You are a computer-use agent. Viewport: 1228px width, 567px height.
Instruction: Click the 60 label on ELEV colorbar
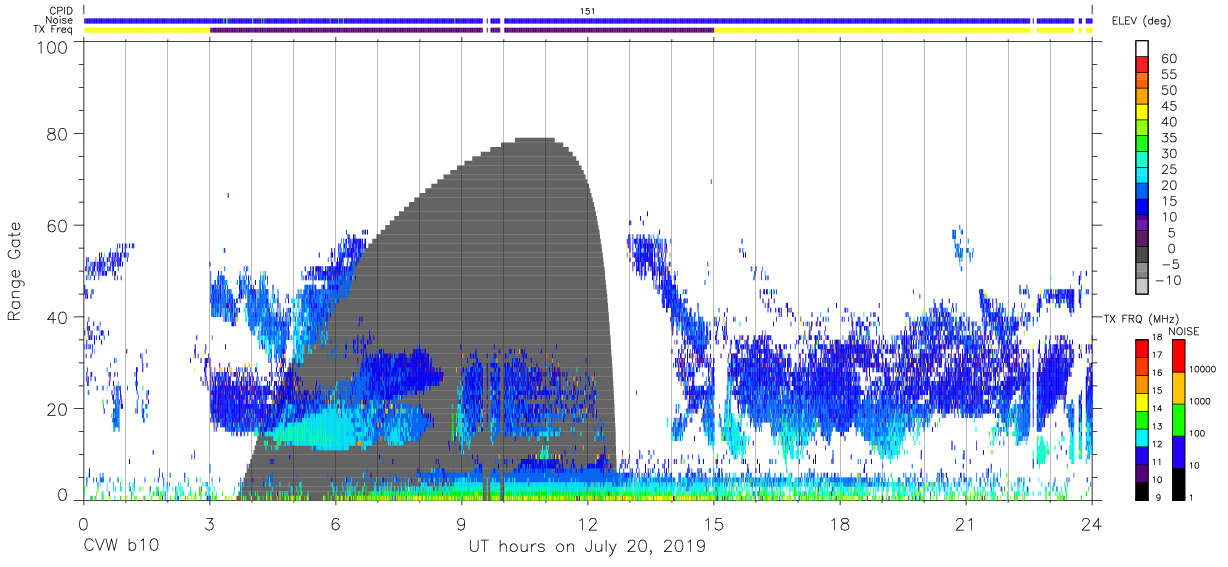(1169, 59)
